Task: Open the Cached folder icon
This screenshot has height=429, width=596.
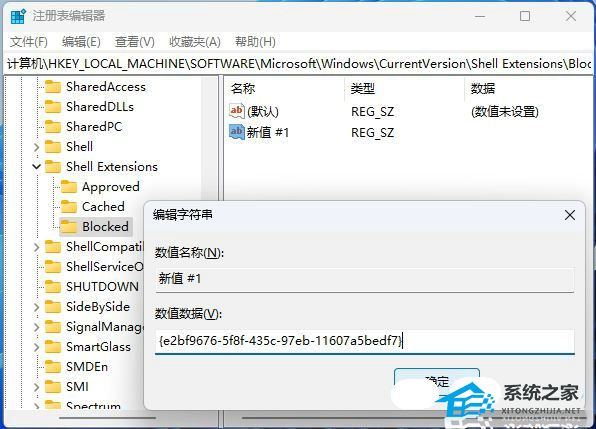Action: (69, 207)
